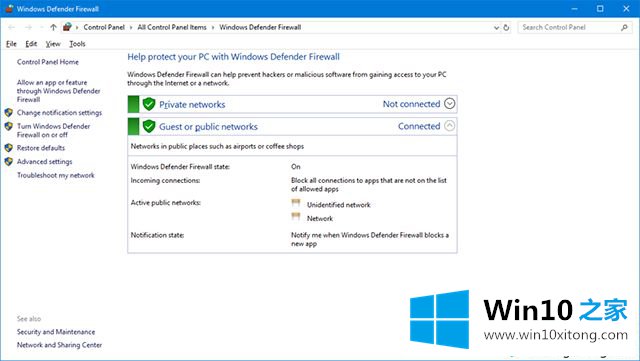The height and width of the screenshot is (361, 640).
Task: Click the bench icon next to Network
Action: tap(296, 217)
